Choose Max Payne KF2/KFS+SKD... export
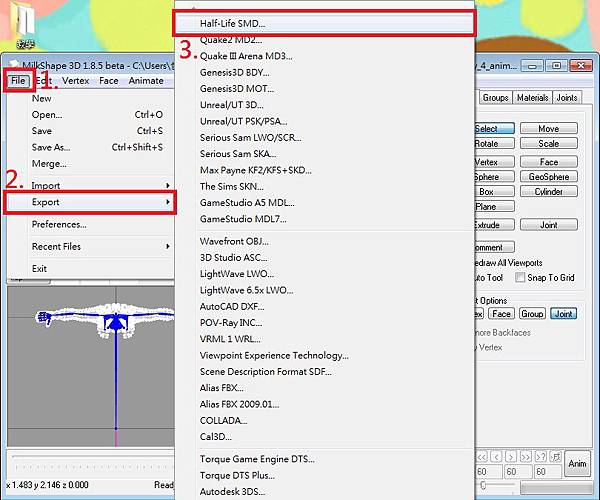Screen dimensions: 600x500 (x=324, y=170)
